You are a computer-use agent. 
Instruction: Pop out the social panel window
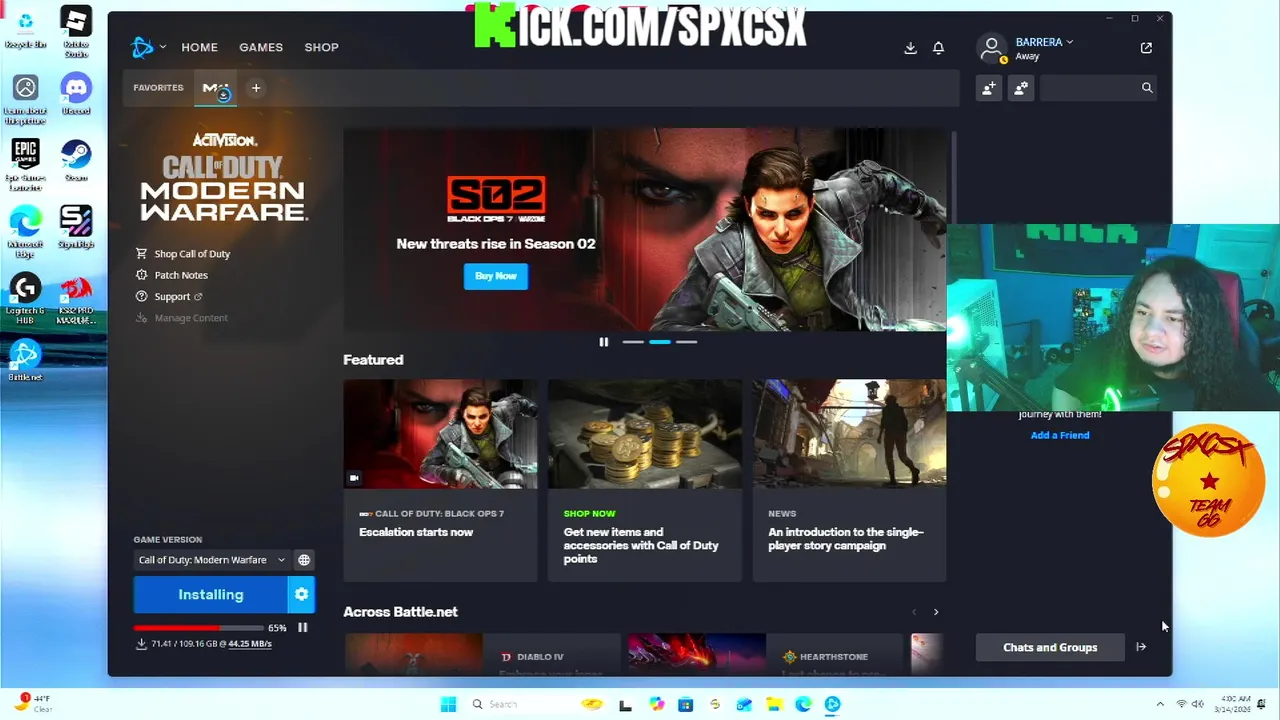[1146, 48]
